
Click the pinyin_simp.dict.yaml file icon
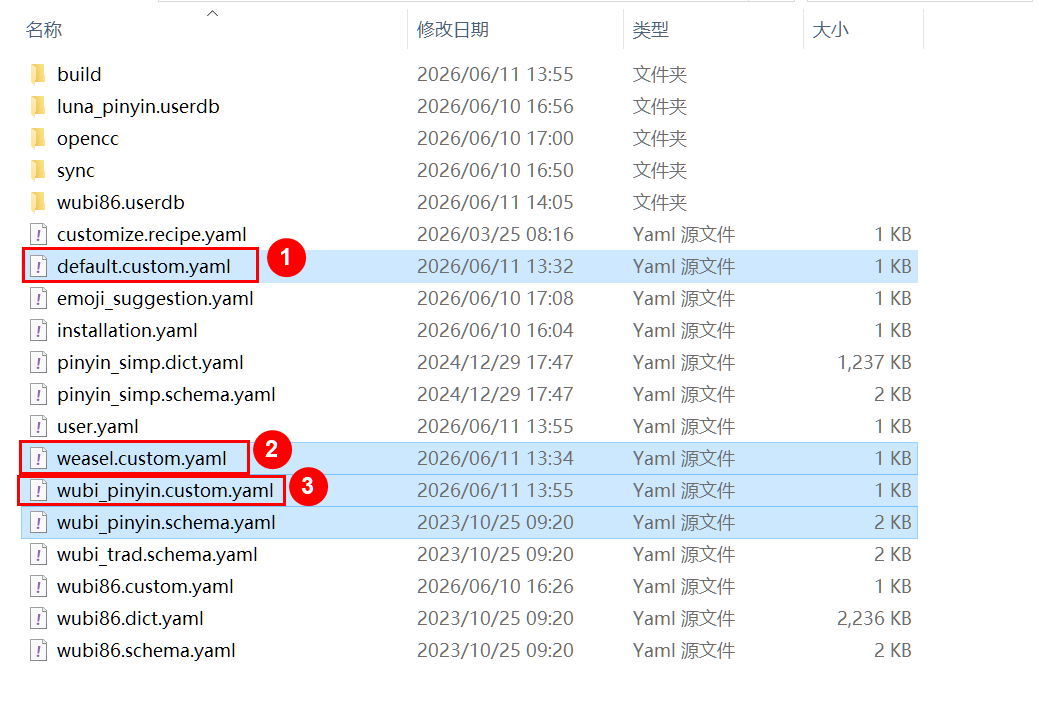[38, 362]
